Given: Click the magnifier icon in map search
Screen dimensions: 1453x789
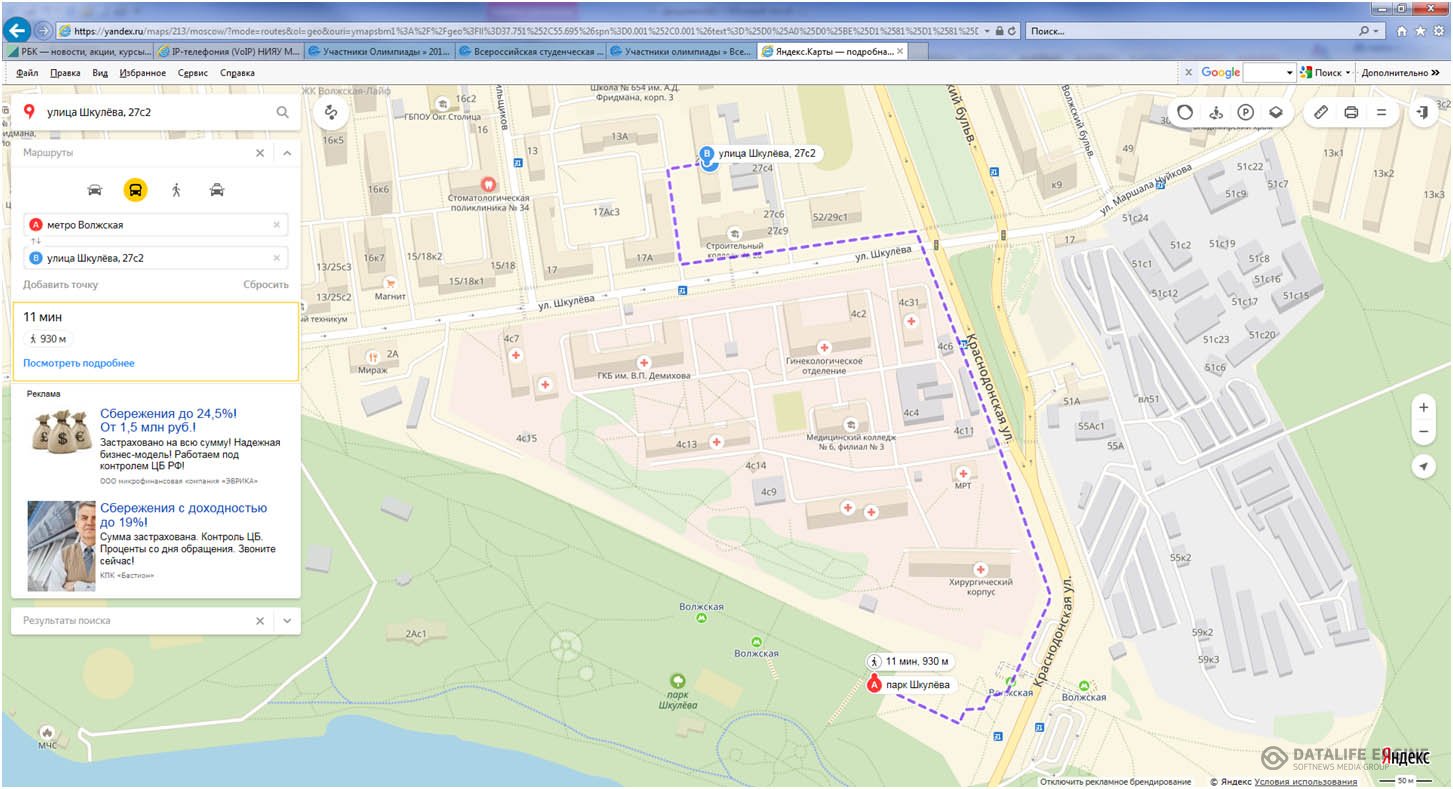Looking at the screenshot, I should point(283,112).
